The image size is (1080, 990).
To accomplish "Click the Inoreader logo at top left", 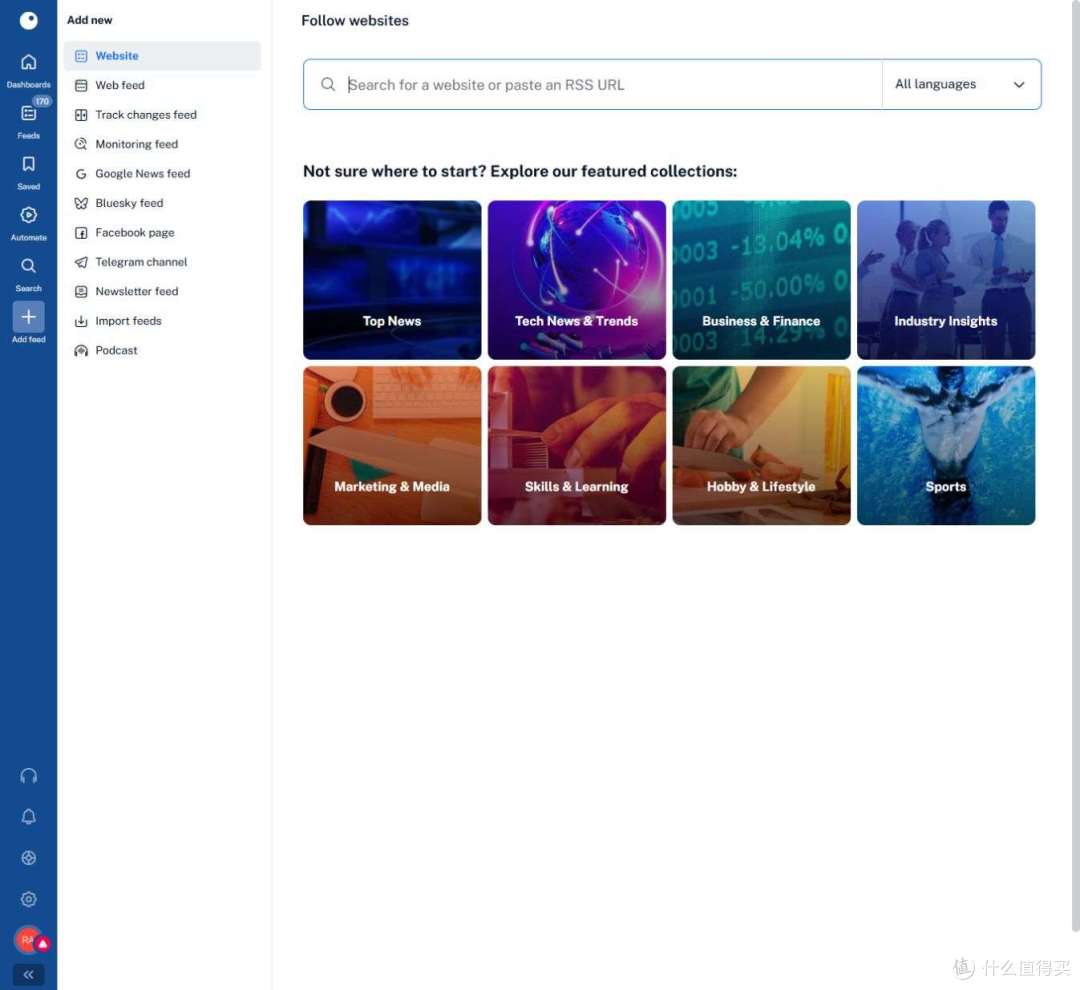I will tap(28, 21).
